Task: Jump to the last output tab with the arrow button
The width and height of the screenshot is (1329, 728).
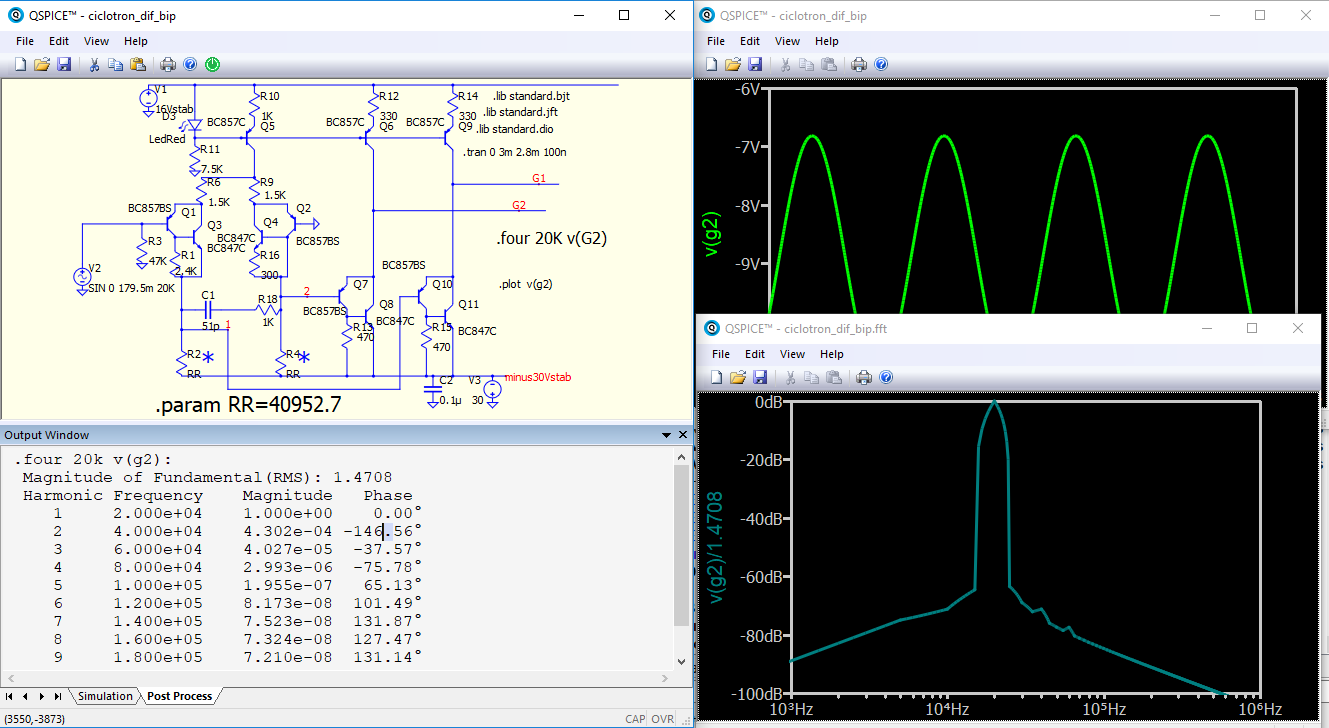Action: [58, 696]
